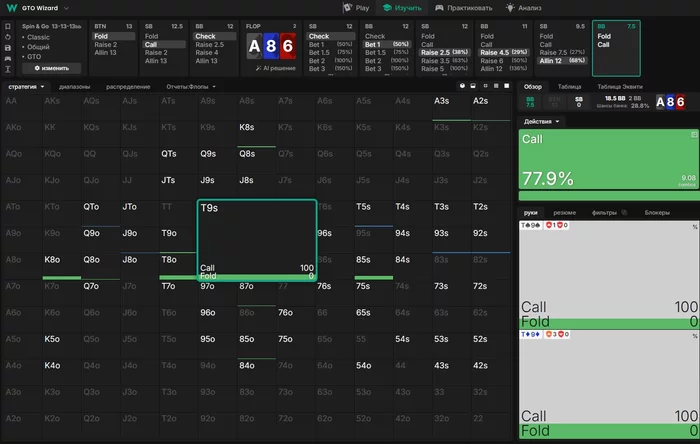The image size is (700, 444).
Task: Switch to the Блокеры tab
Action: (657, 213)
